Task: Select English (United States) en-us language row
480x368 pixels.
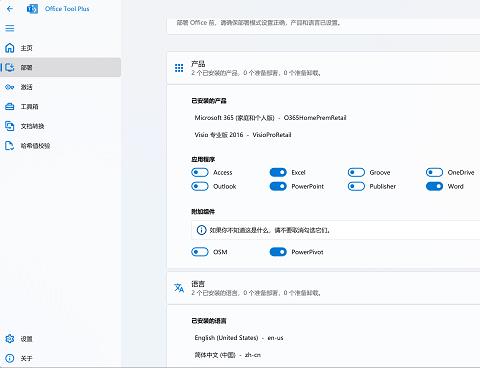Action: coord(239,338)
